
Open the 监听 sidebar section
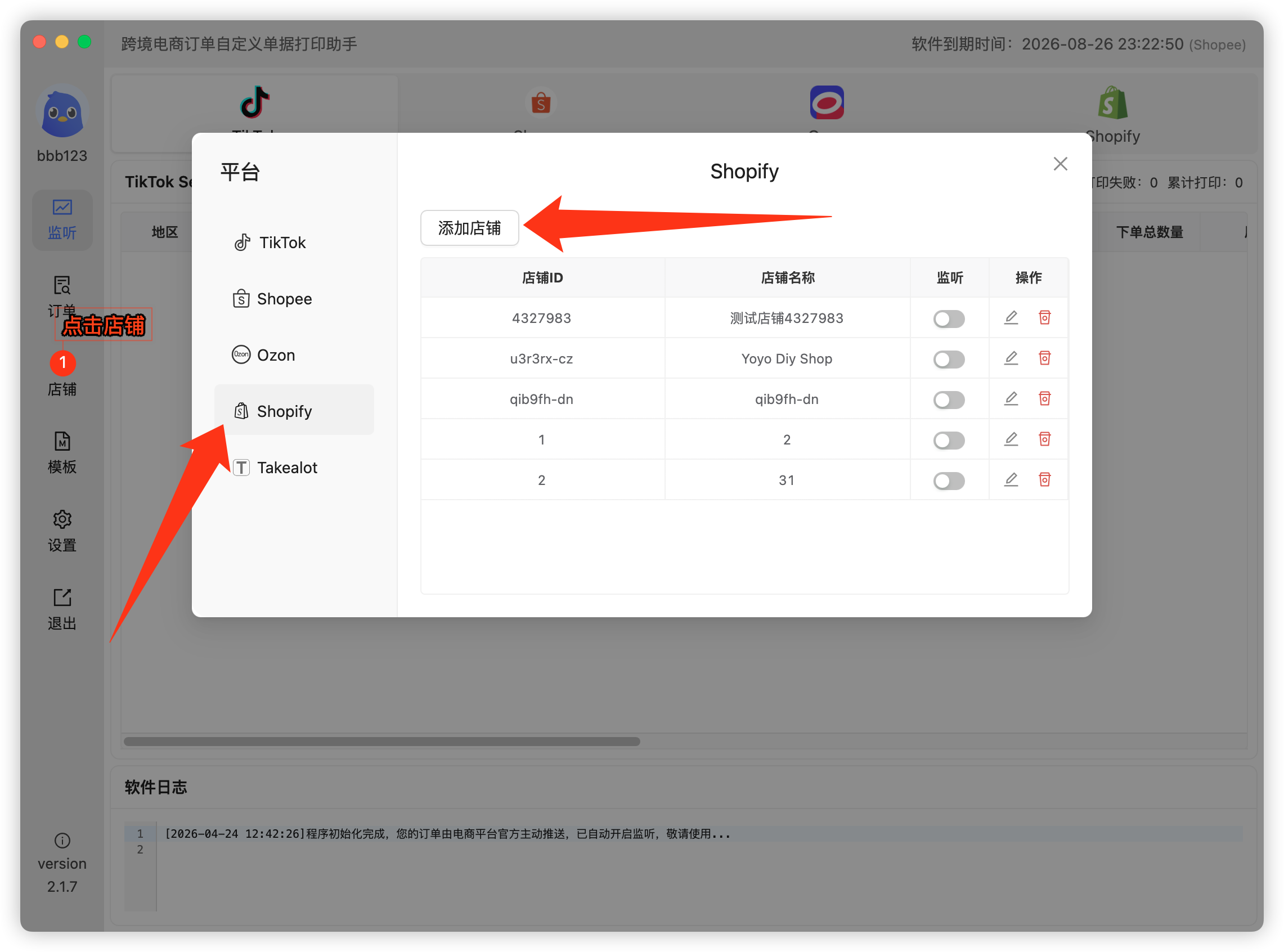(62, 219)
